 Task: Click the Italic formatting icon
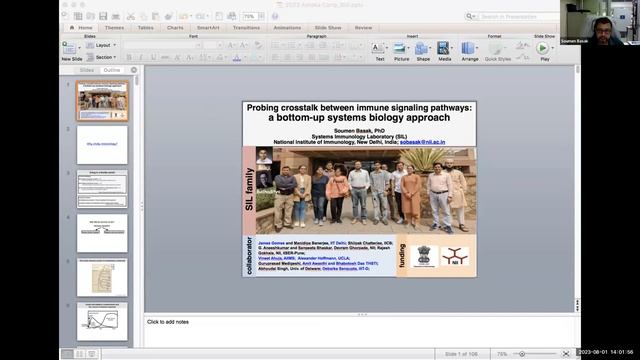[141, 58]
